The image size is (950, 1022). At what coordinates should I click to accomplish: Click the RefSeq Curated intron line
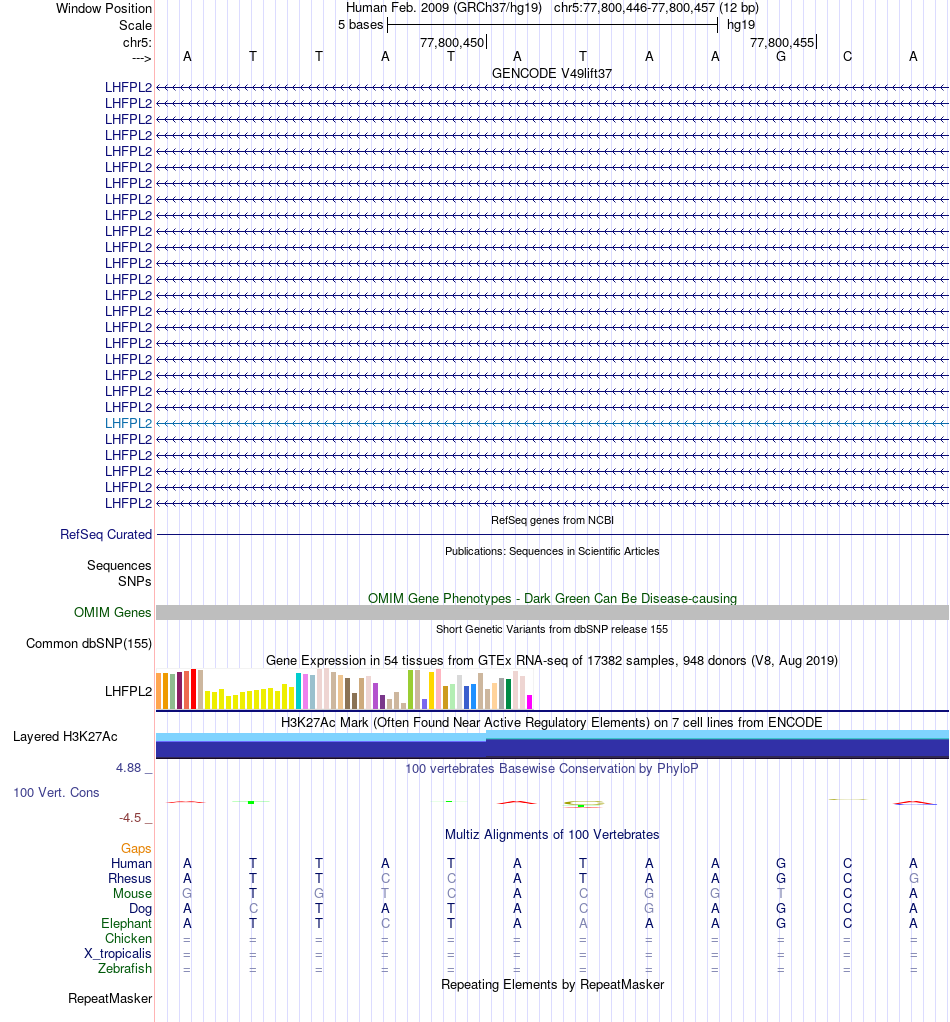tap(553, 534)
